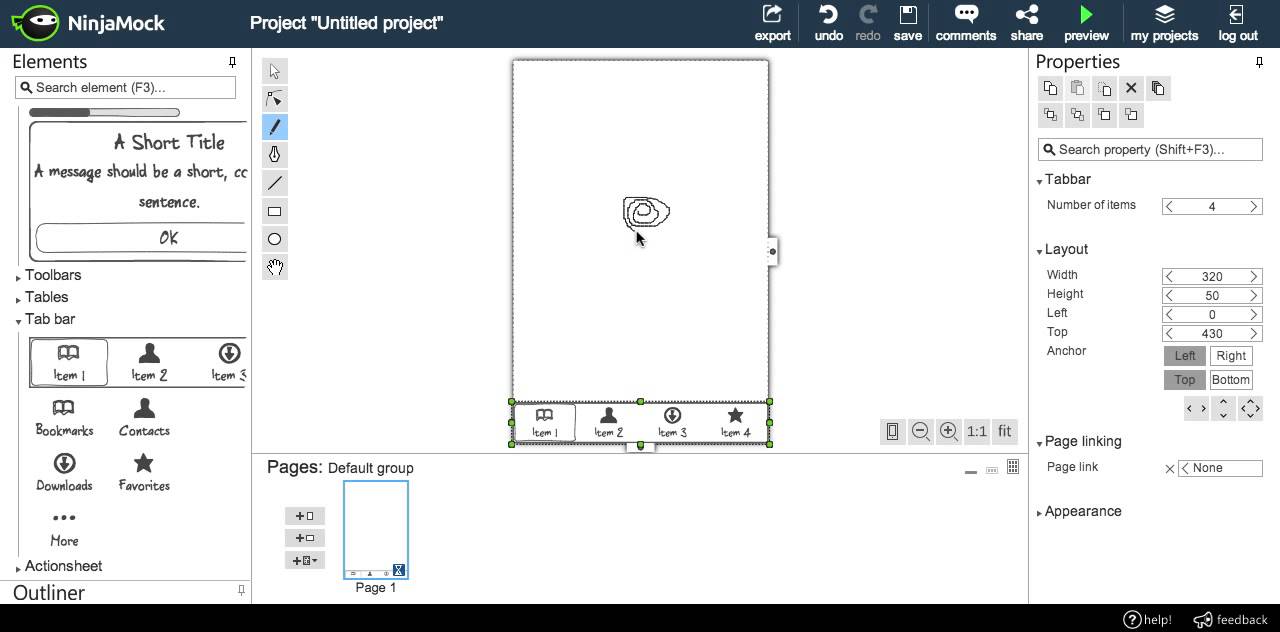Pick the Contacts tab element
This screenshot has height=632, width=1280.
click(144, 417)
